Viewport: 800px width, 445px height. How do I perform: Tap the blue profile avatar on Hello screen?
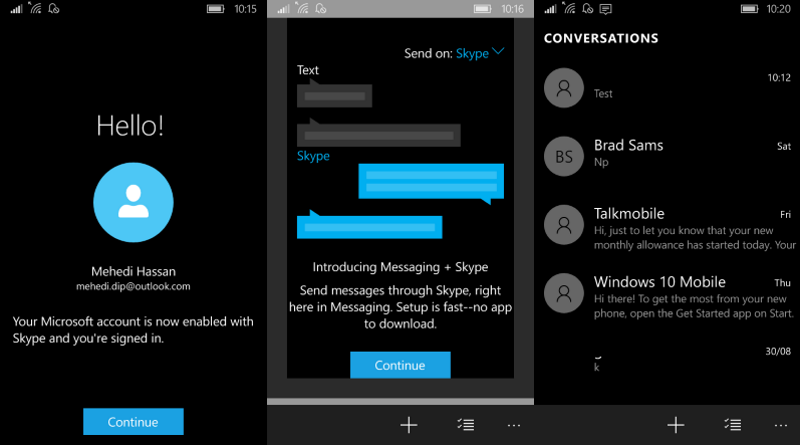(133, 202)
